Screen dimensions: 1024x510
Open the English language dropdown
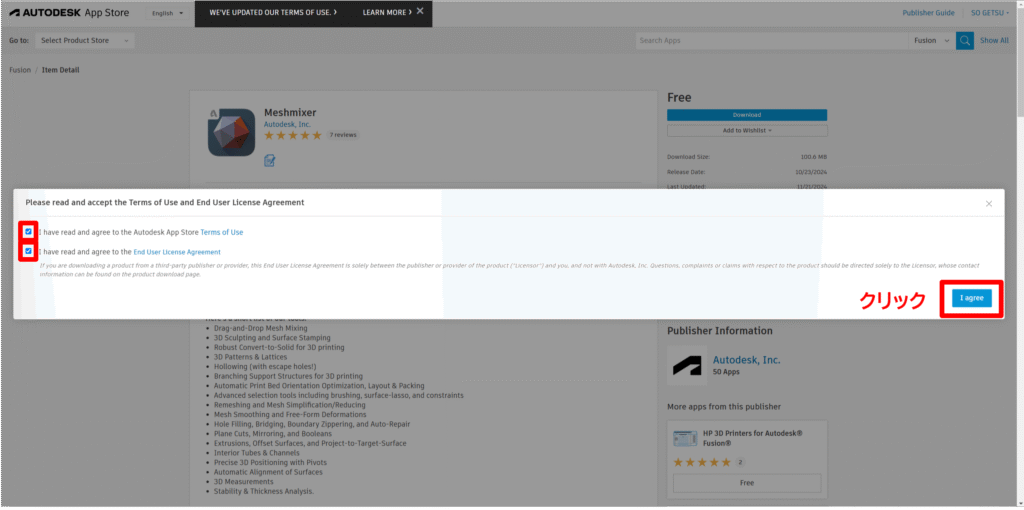click(167, 13)
